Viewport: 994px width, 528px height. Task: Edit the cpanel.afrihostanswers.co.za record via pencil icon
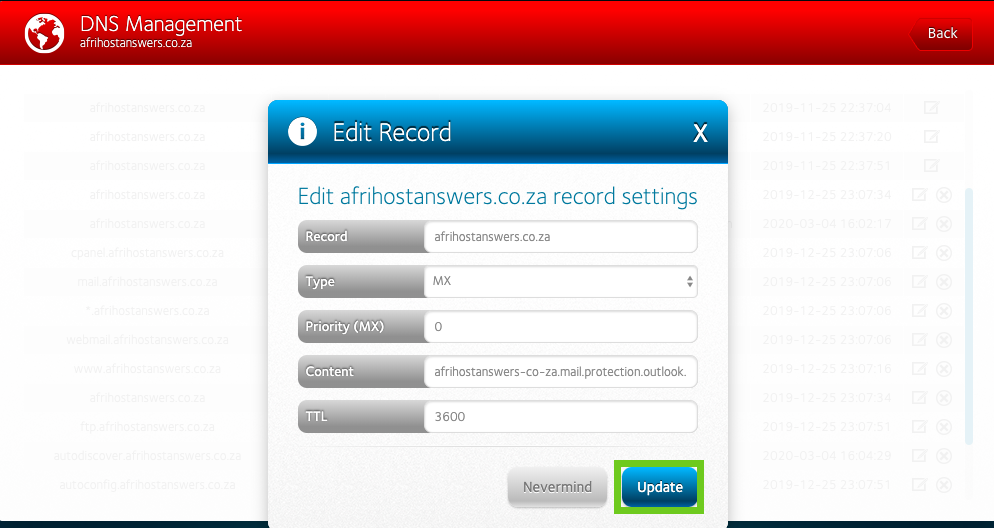(x=919, y=252)
